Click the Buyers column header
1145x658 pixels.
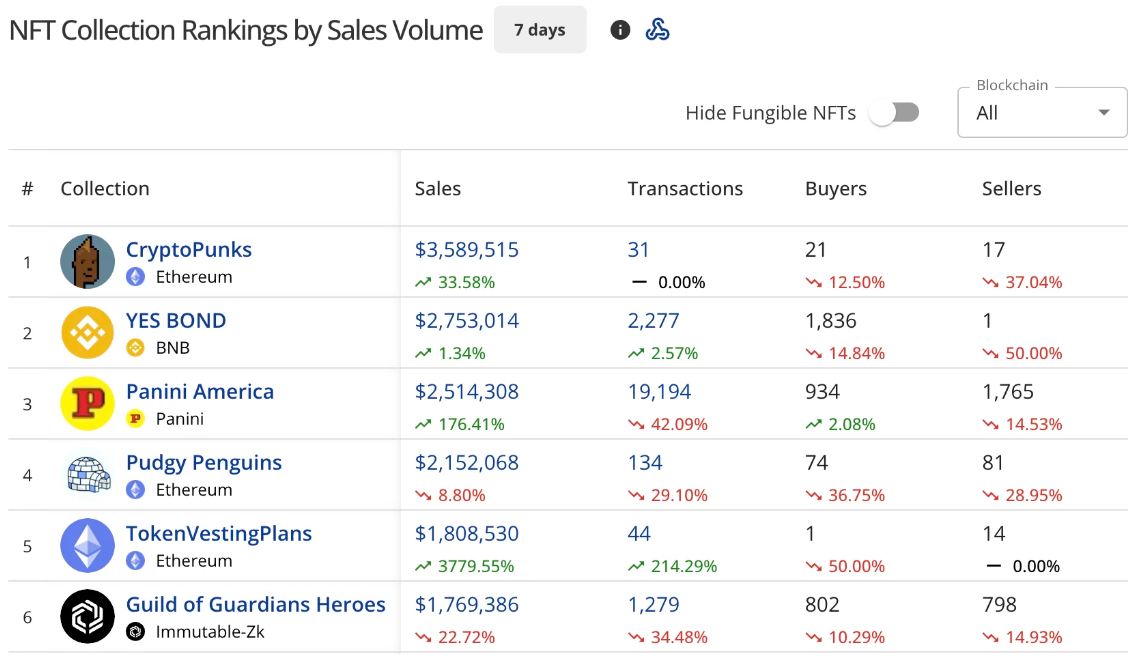click(x=836, y=189)
